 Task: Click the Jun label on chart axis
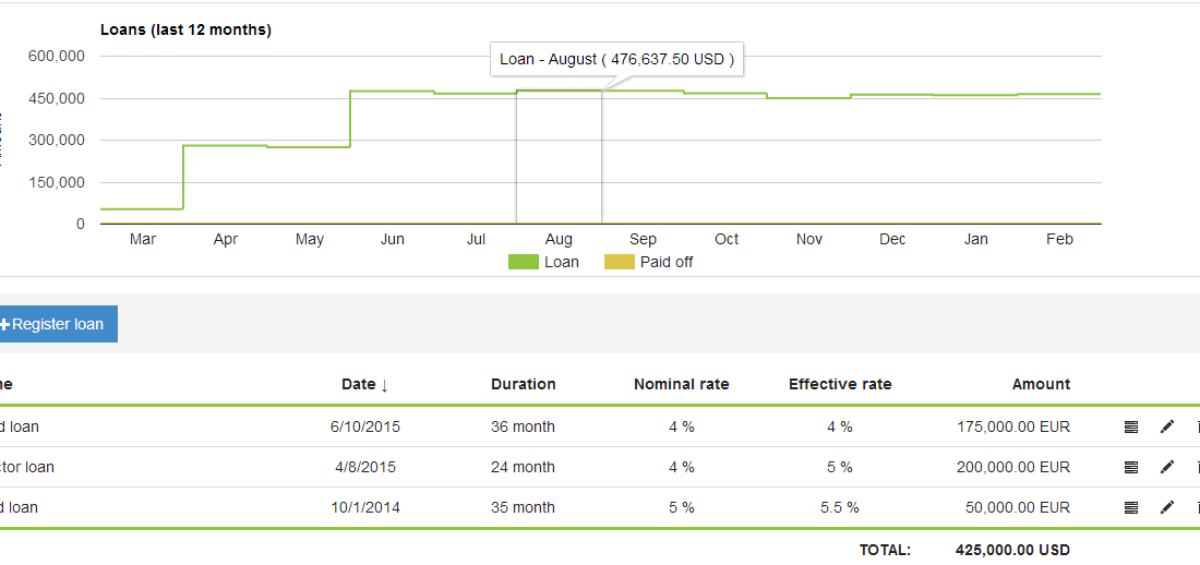click(x=393, y=239)
